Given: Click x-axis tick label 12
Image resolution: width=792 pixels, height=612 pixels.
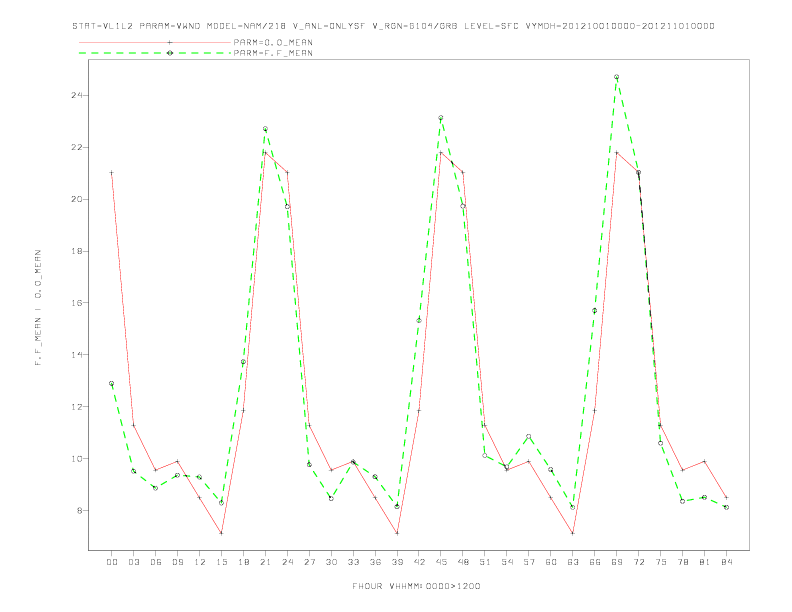Looking at the screenshot, I should pyautogui.click(x=200, y=562).
